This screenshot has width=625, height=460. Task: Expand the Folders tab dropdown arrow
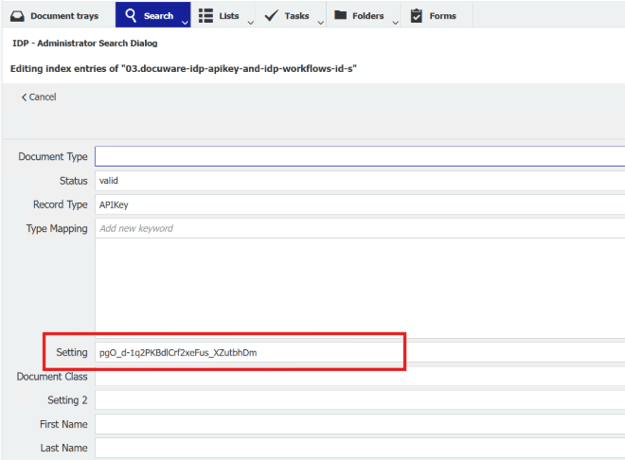[394, 21]
